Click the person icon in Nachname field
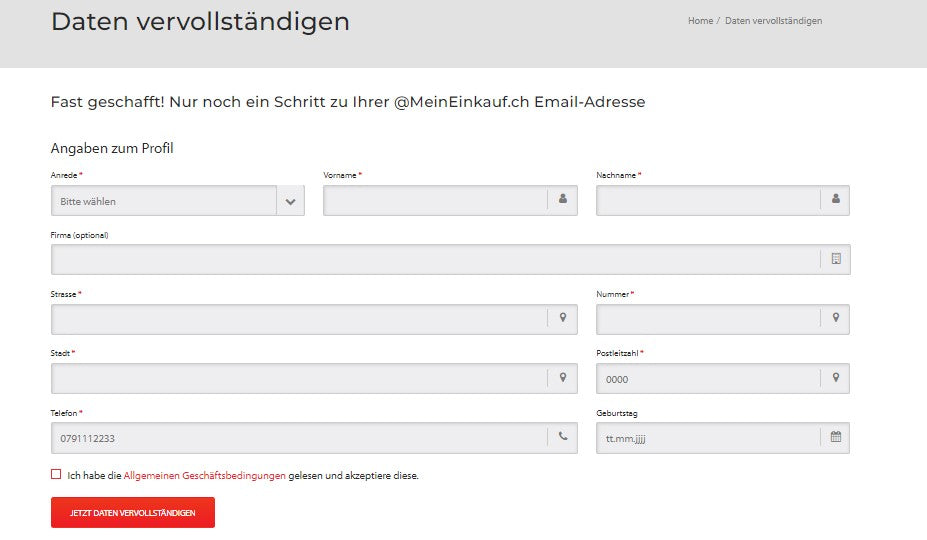The width and height of the screenshot is (927, 540). click(x=835, y=200)
